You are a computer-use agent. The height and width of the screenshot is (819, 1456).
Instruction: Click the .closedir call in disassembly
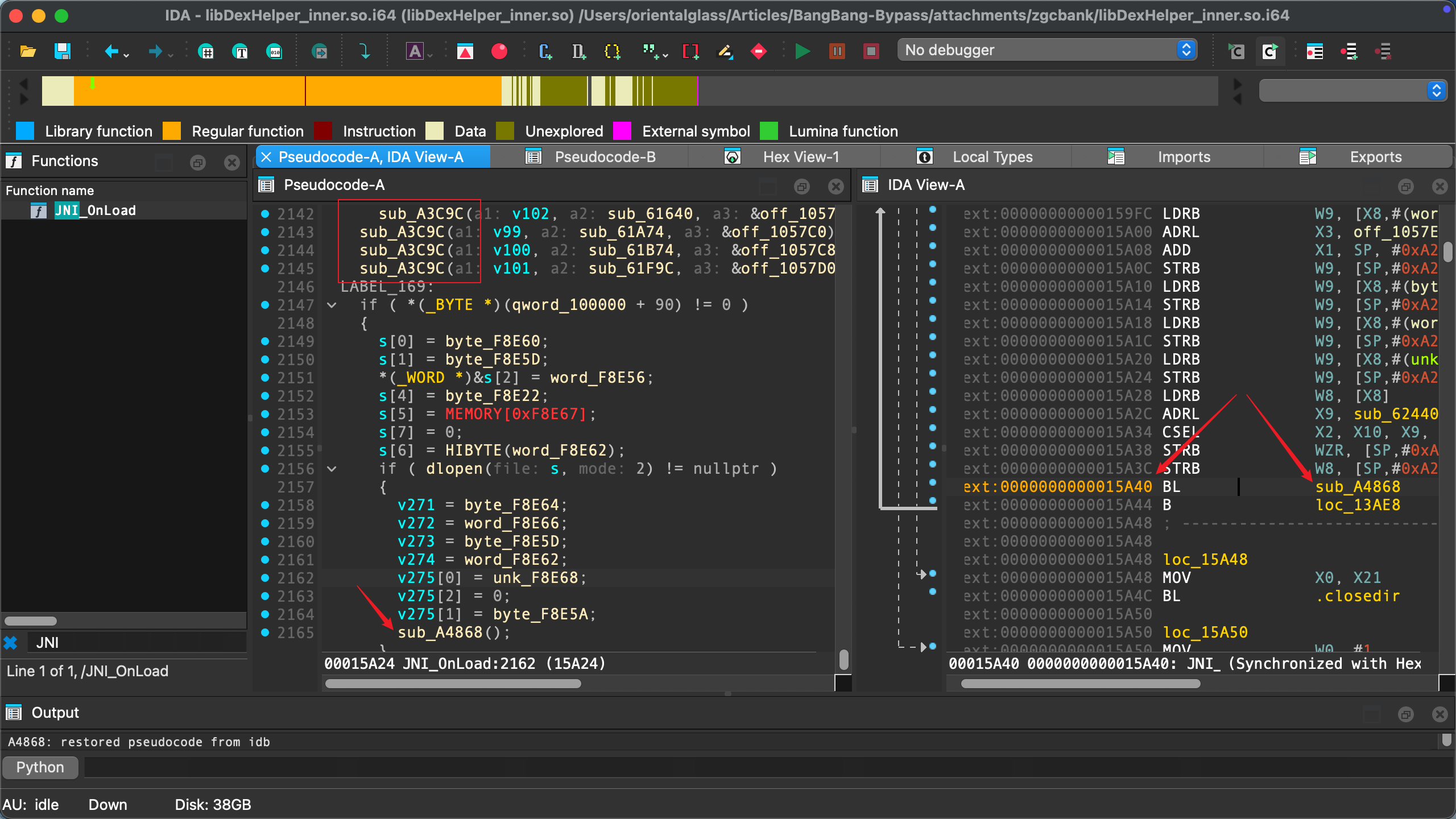1358,596
